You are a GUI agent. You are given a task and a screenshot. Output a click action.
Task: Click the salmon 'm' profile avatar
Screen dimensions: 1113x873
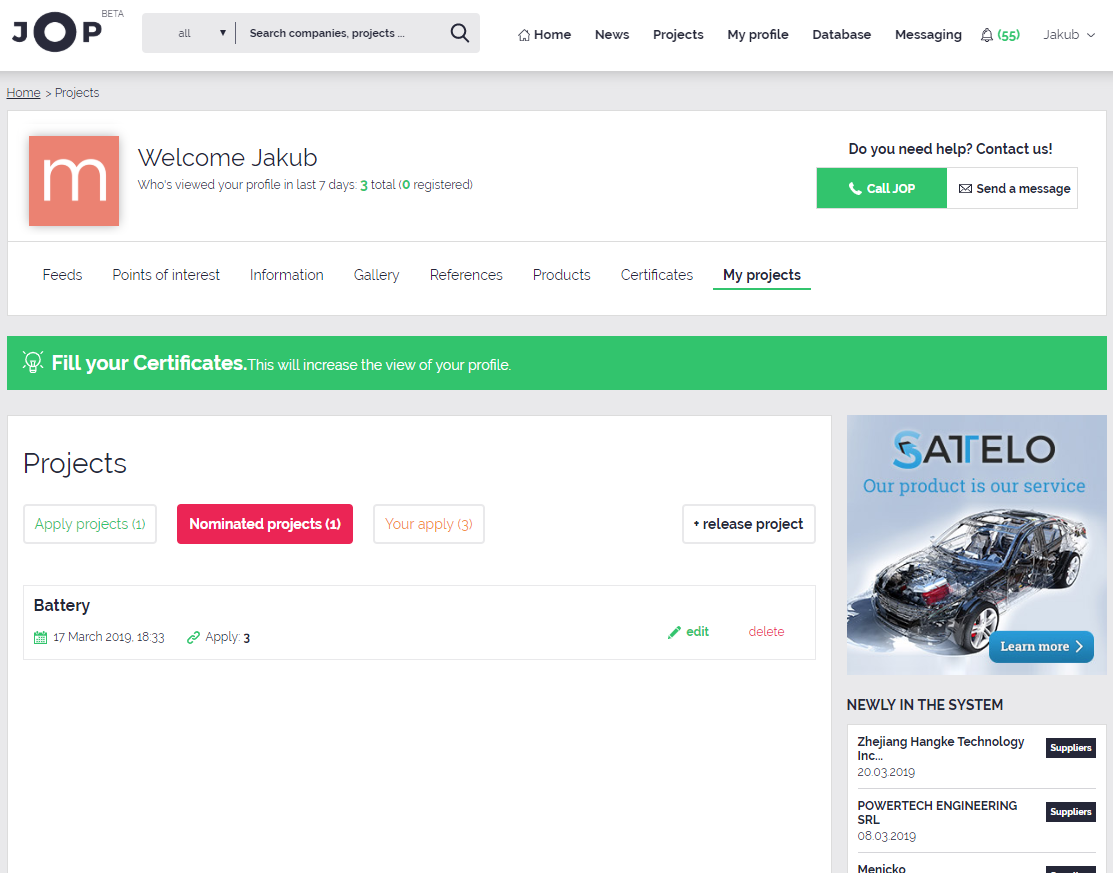tap(74, 181)
